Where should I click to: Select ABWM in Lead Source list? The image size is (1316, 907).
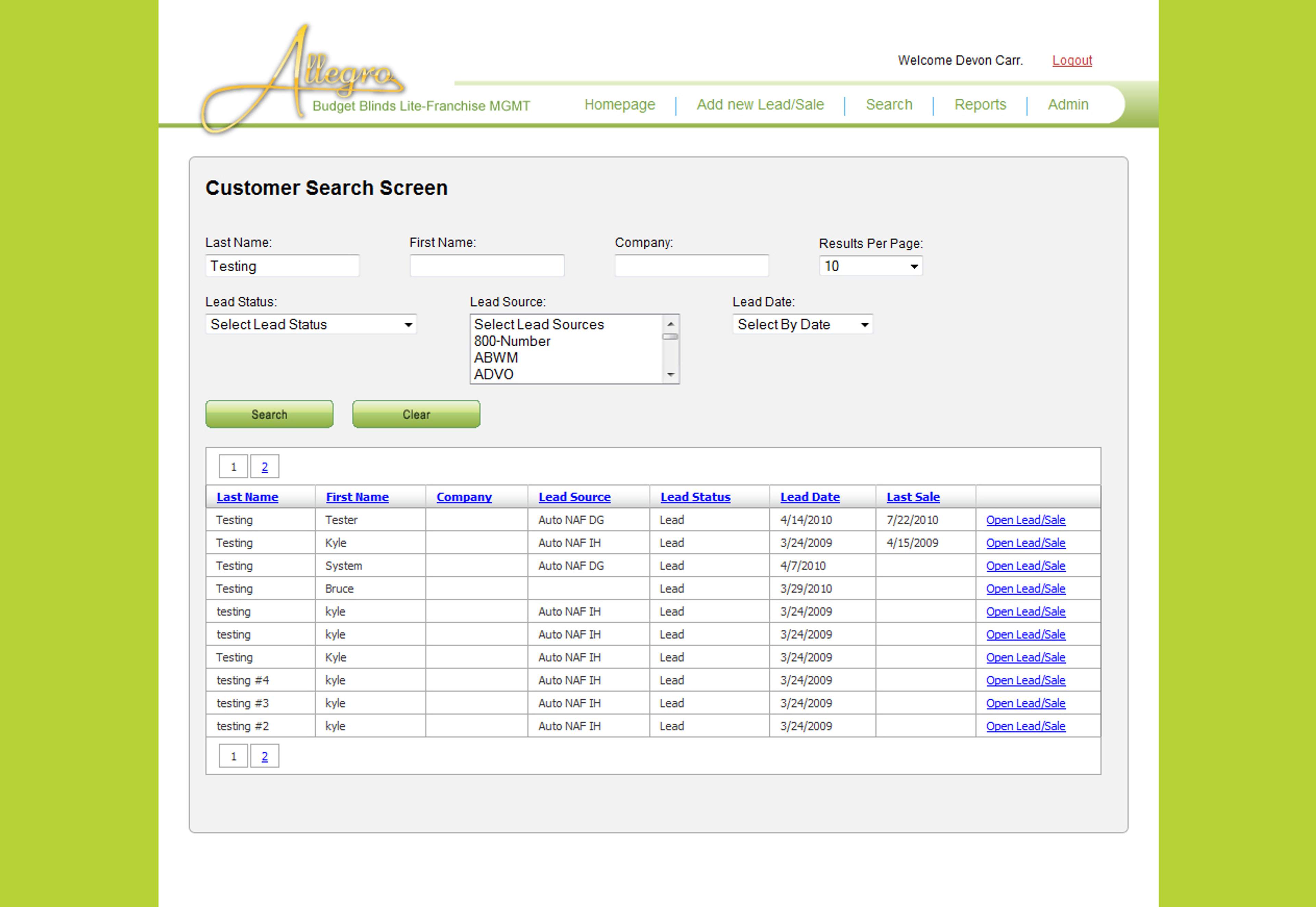click(x=496, y=358)
